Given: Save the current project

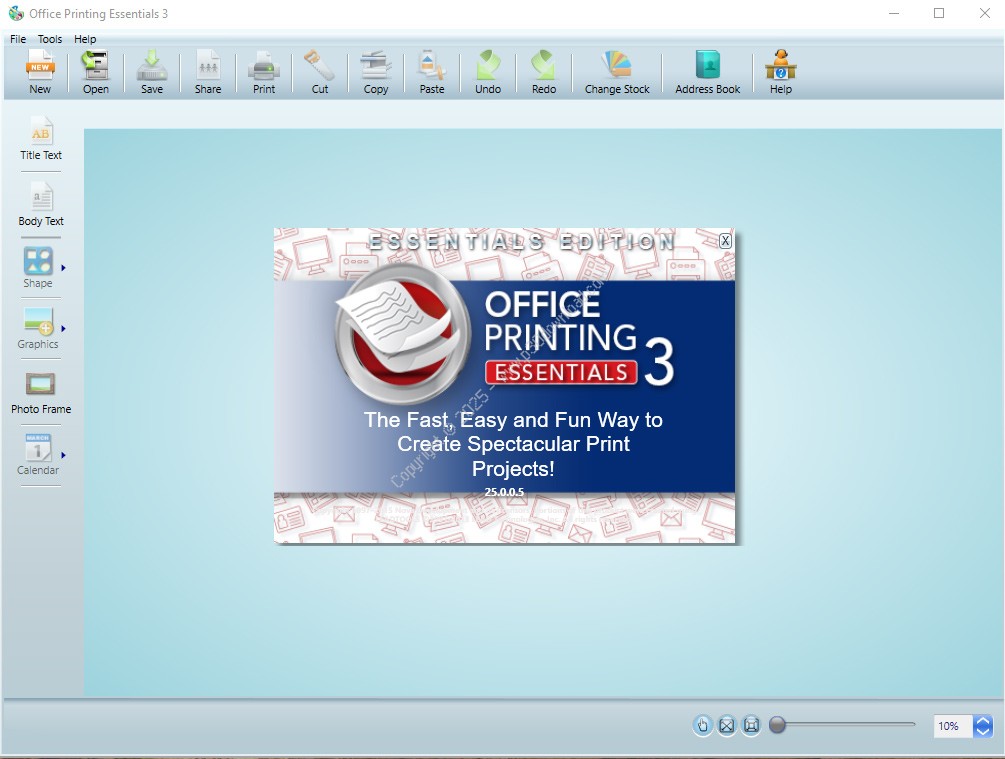Looking at the screenshot, I should (x=152, y=72).
